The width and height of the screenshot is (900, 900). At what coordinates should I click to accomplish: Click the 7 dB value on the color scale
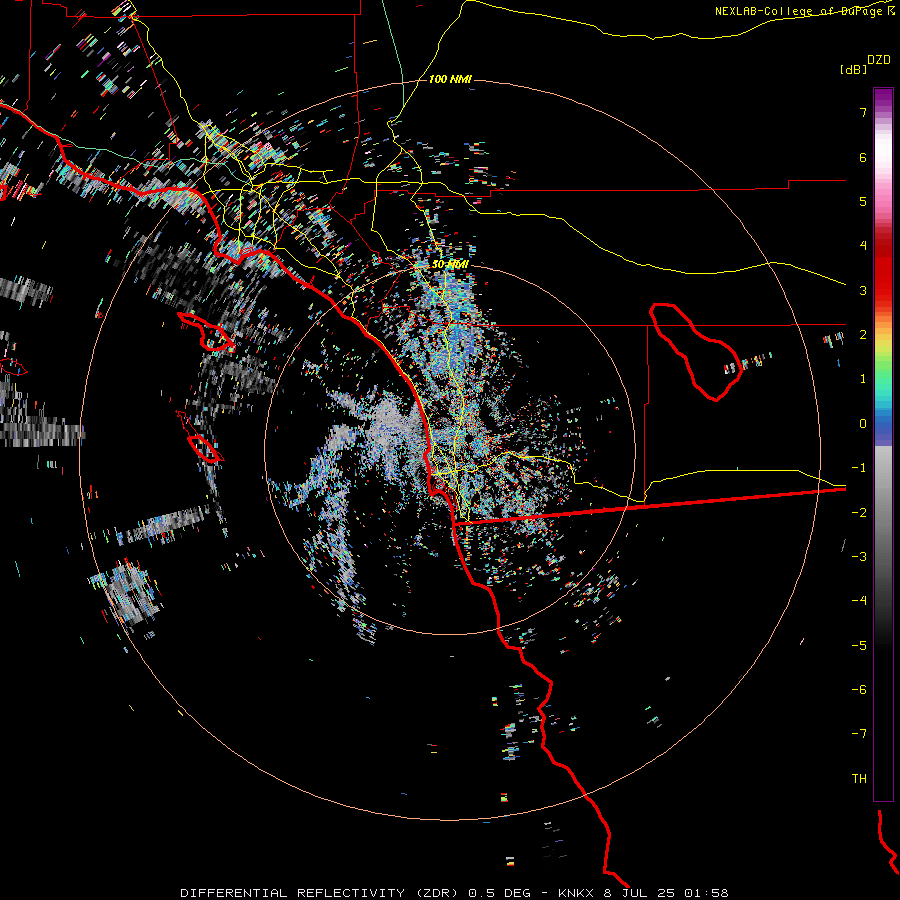coord(863,112)
